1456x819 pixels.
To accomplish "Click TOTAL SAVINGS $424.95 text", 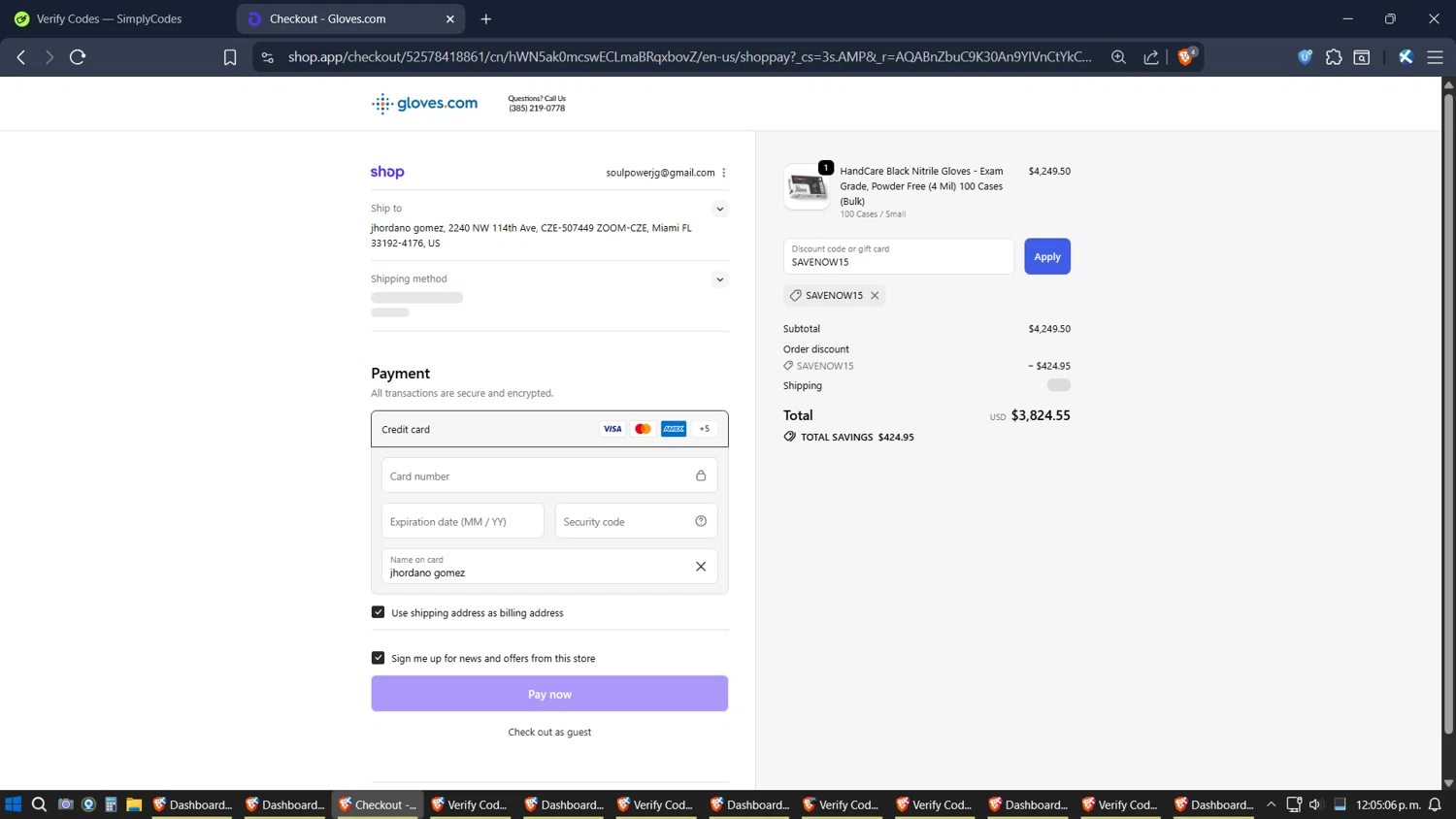I will point(857,437).
